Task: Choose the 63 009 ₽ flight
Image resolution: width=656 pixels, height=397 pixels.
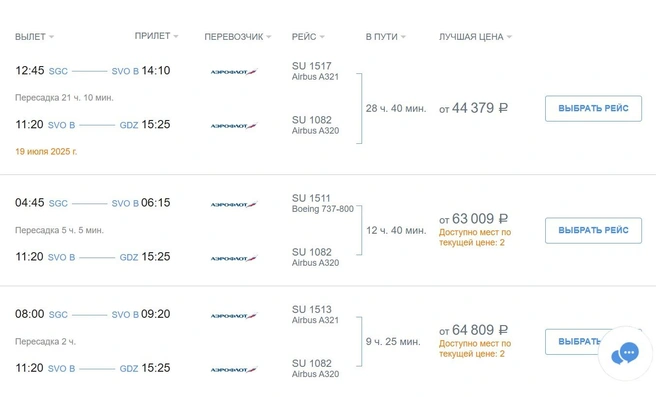Action: pyautogui.click(x=593, y=230)
